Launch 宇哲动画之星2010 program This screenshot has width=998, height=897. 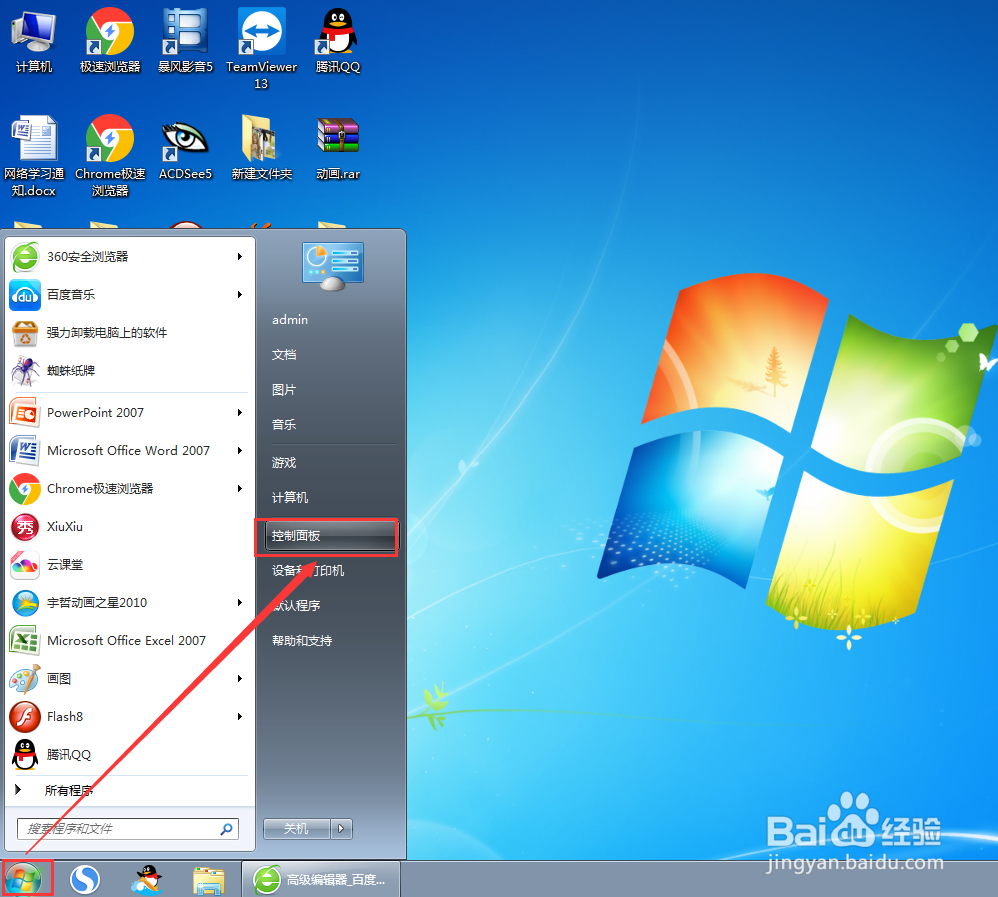click(127, 602)
